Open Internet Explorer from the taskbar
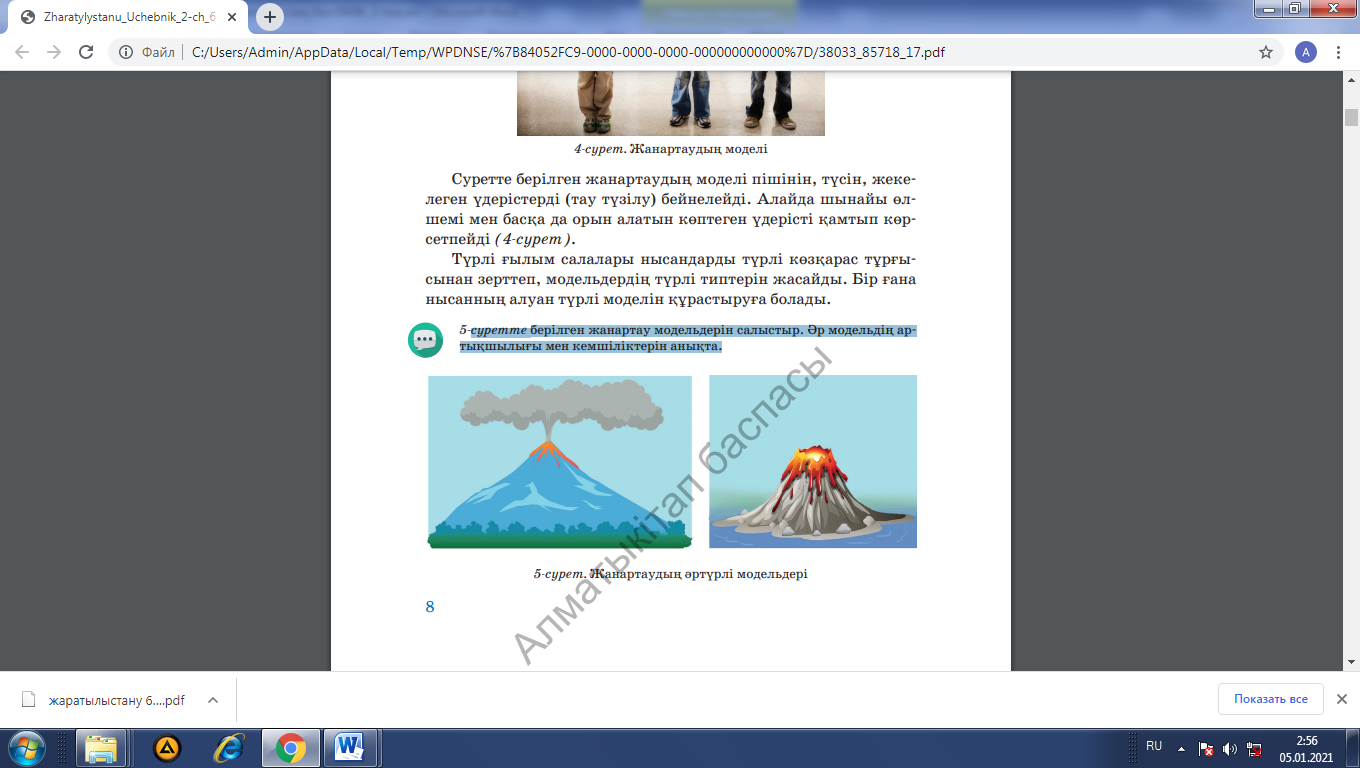Screen dimensions: 1360x768 point(229,748)
